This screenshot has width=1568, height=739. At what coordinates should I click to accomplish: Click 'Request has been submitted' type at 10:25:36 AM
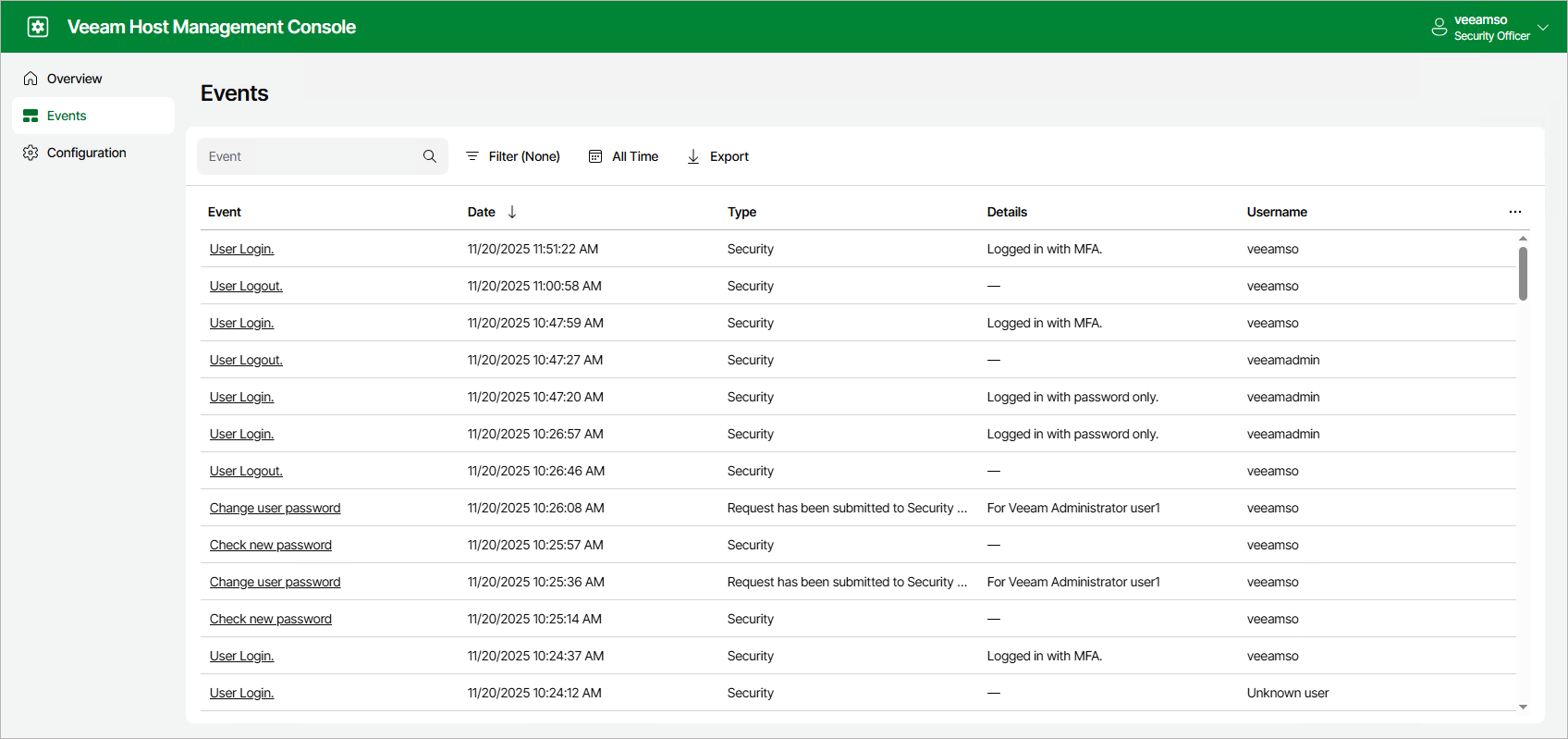click(847, 582)
